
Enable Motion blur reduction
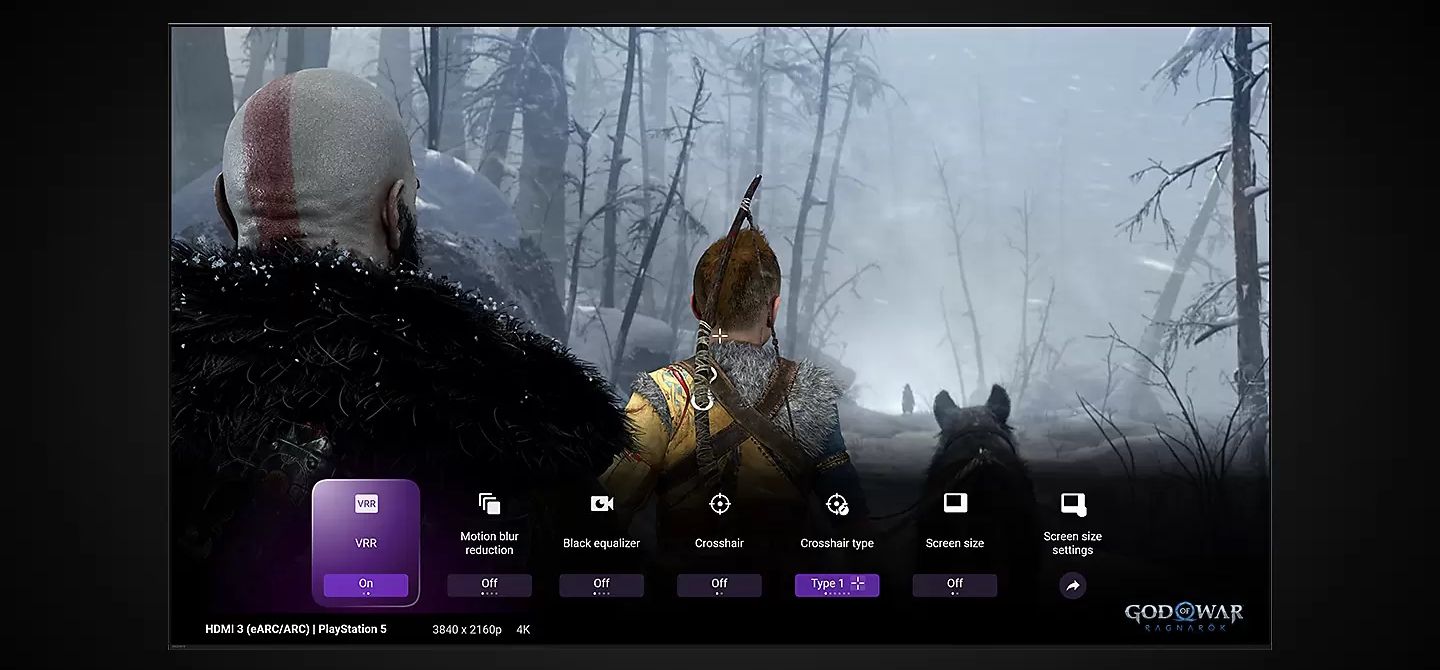point(488,584)
